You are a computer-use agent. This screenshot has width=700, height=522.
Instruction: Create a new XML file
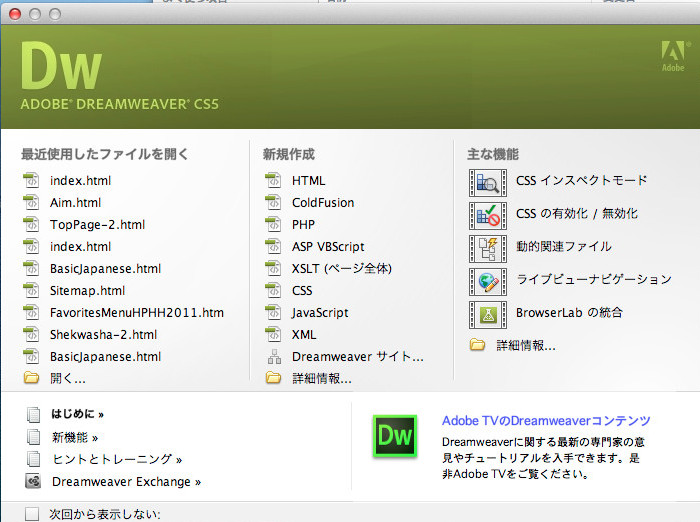tap(304, 334)
